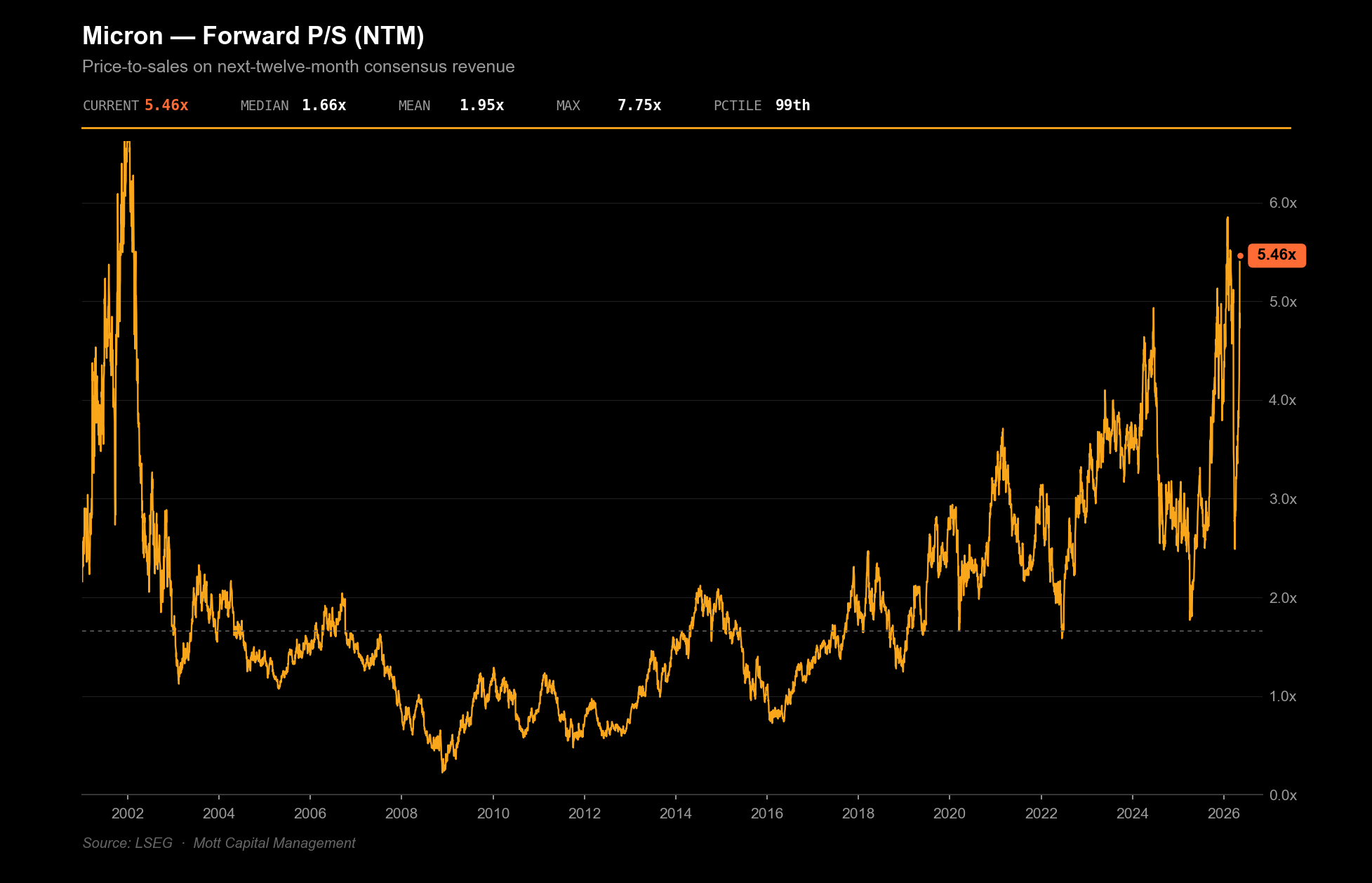
Task: Click the 2004 x-axis label
Action: point(219,814)
